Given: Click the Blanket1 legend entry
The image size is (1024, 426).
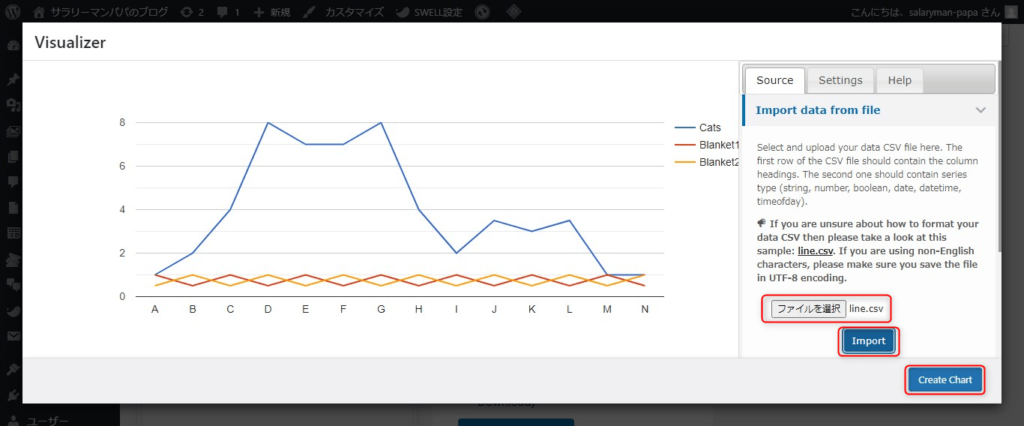Looking at the screenshot, I should pos(716,145).
